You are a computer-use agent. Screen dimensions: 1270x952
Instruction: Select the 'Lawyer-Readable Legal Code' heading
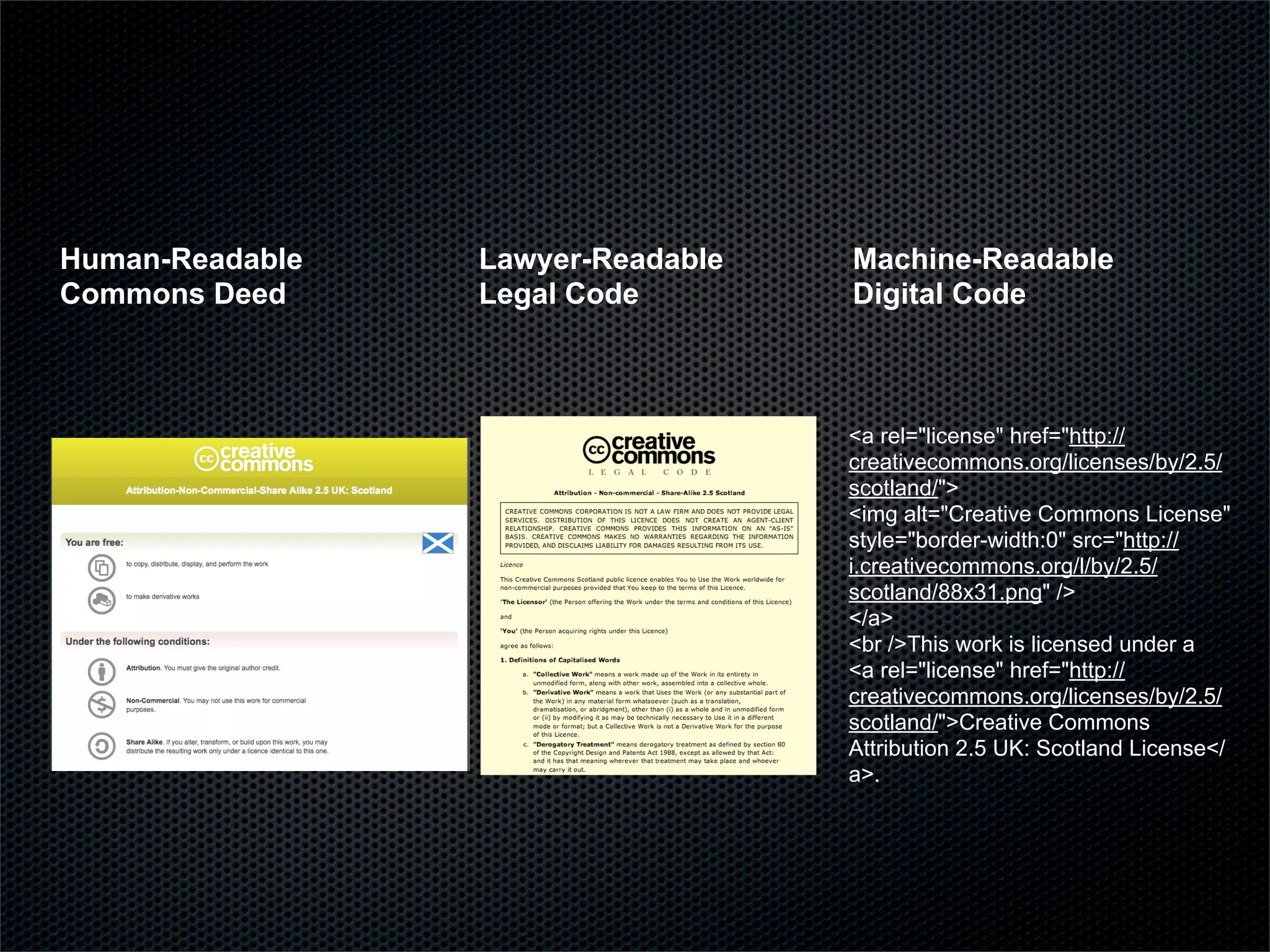(601, 276)
